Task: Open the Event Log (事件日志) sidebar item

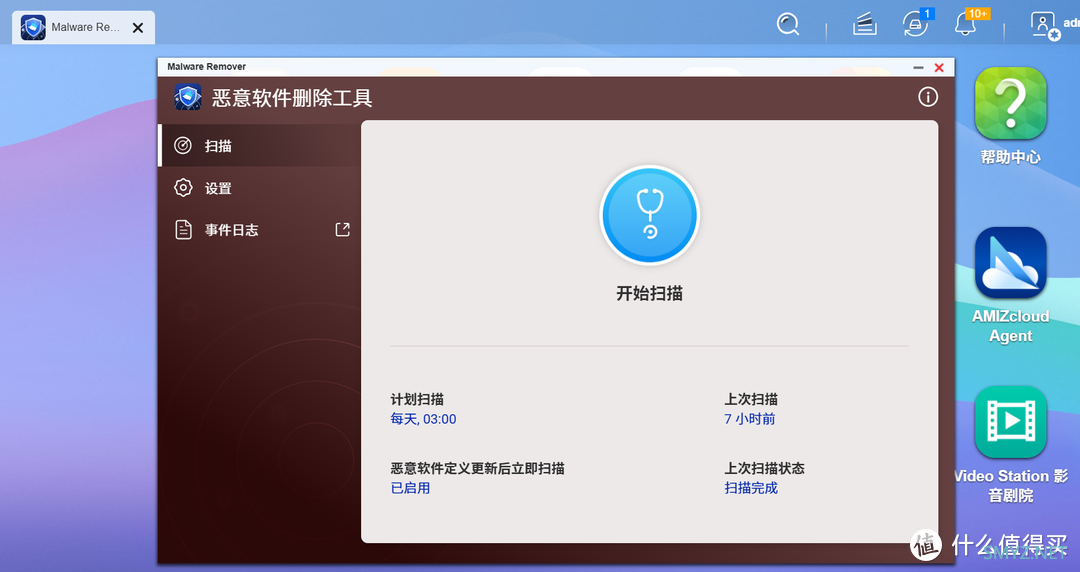Action: tap(260, 229)
